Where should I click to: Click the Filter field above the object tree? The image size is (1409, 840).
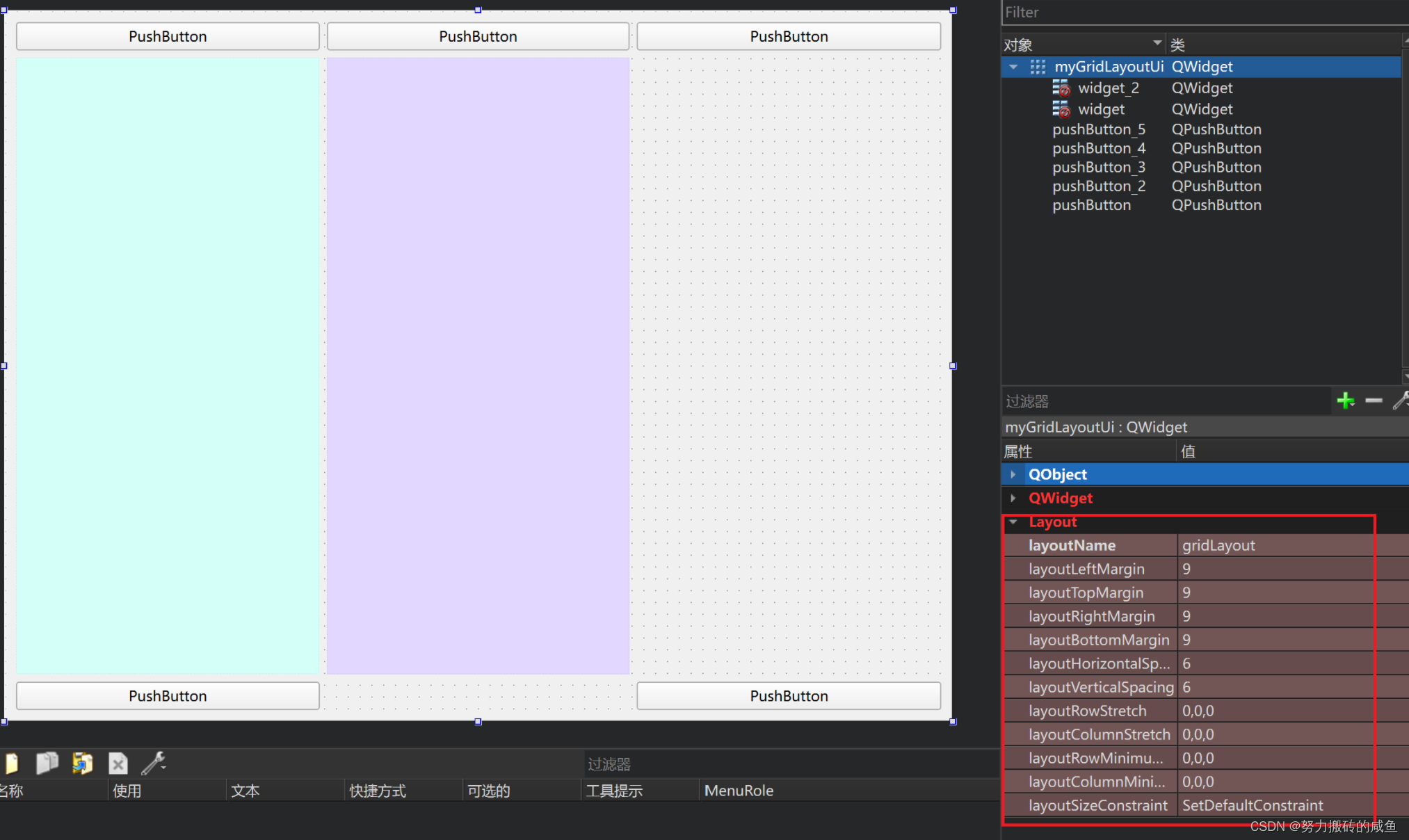point(1203,13)
